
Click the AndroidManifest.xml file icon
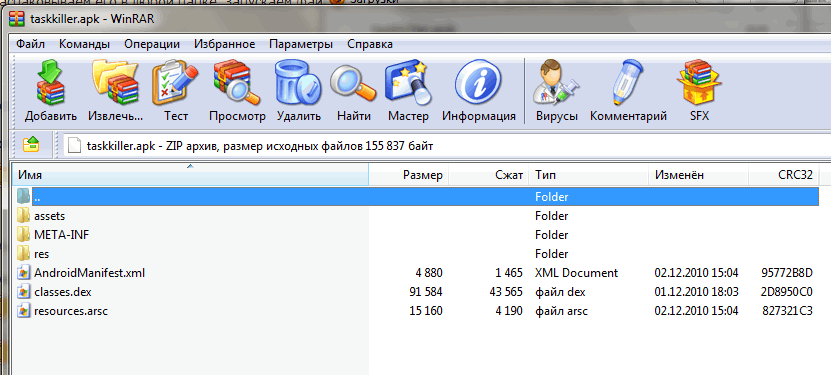(23, 273)
